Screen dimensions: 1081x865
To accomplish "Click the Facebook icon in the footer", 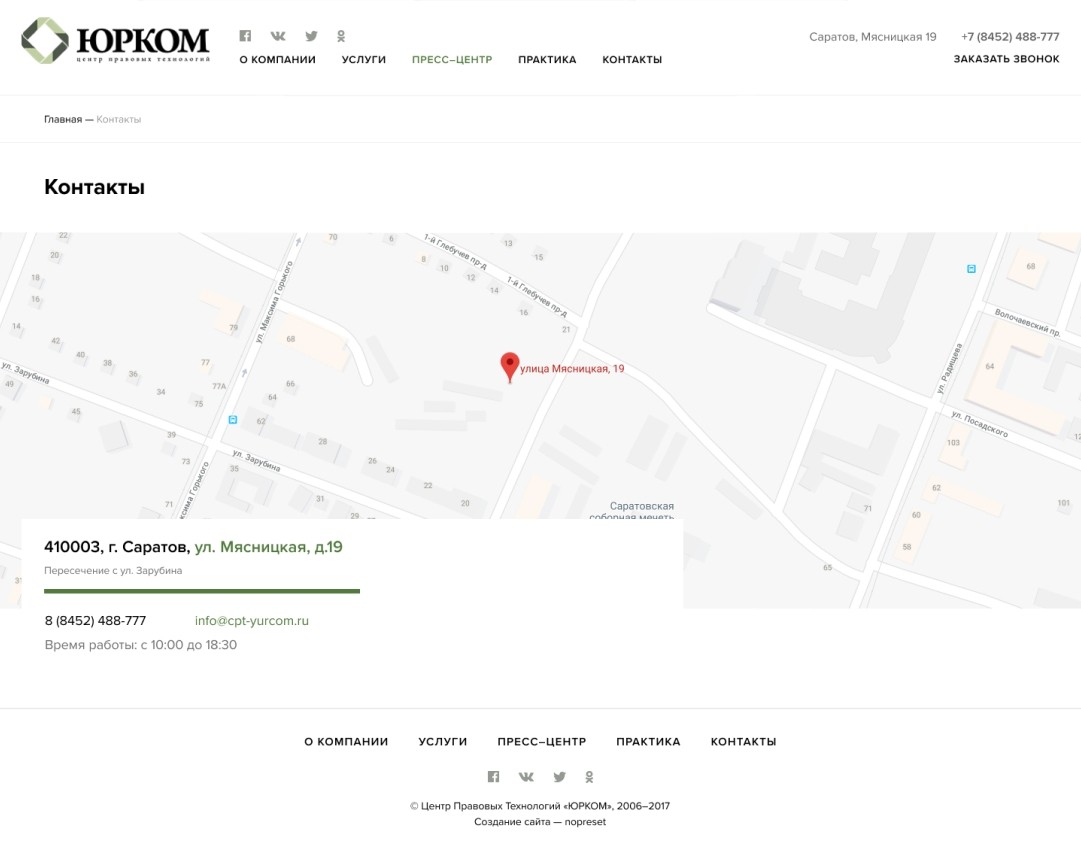I will [x=493, y=777].
